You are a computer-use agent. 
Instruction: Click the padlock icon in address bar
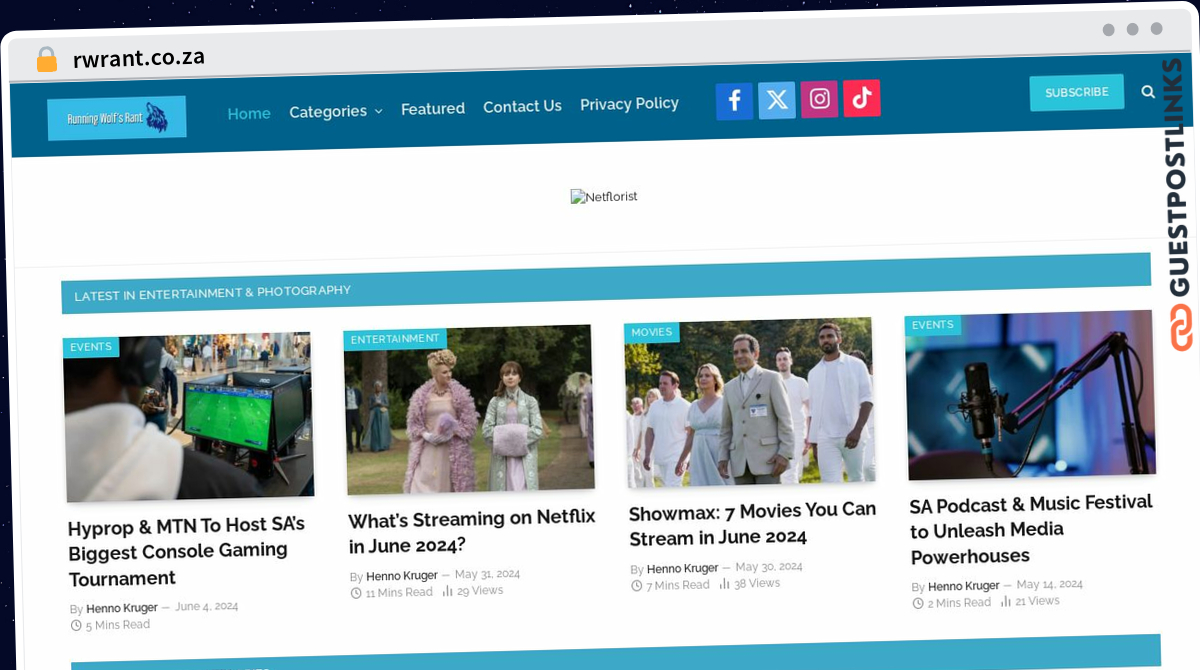click(x=47, y=60)
